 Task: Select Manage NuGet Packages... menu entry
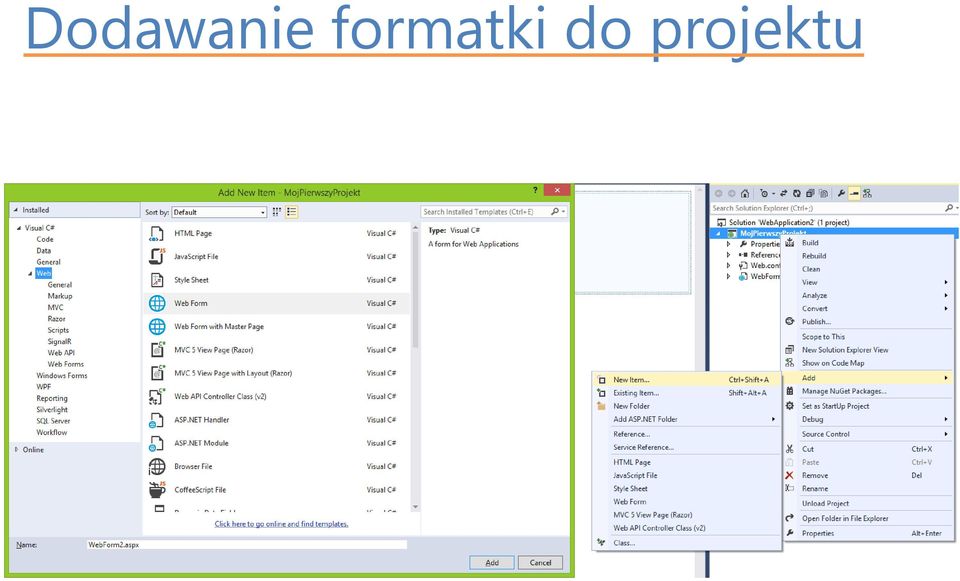coord(868,391)
